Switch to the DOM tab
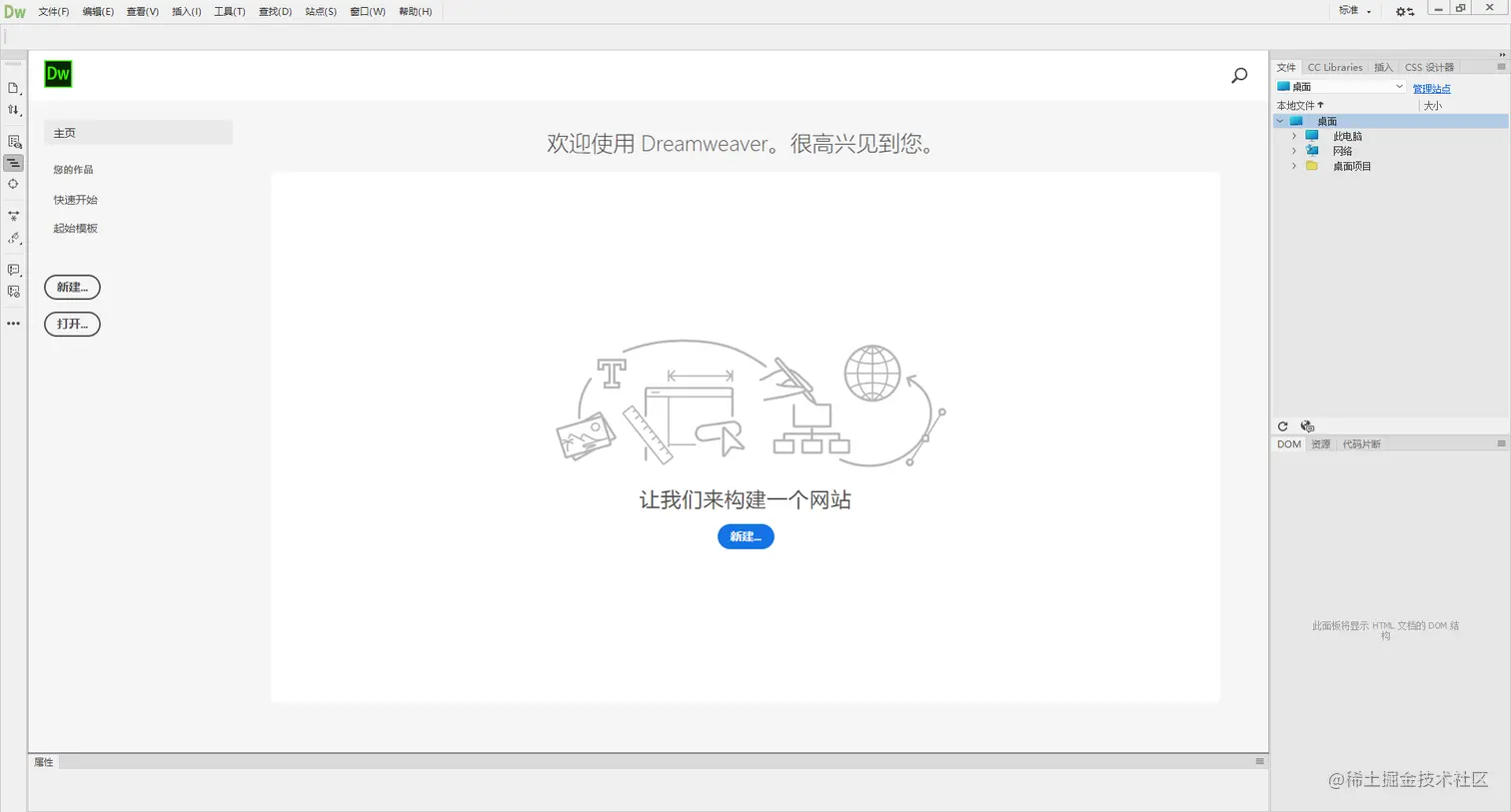The height and width of the screenshot is (812, 1511). pos(1289,443)
